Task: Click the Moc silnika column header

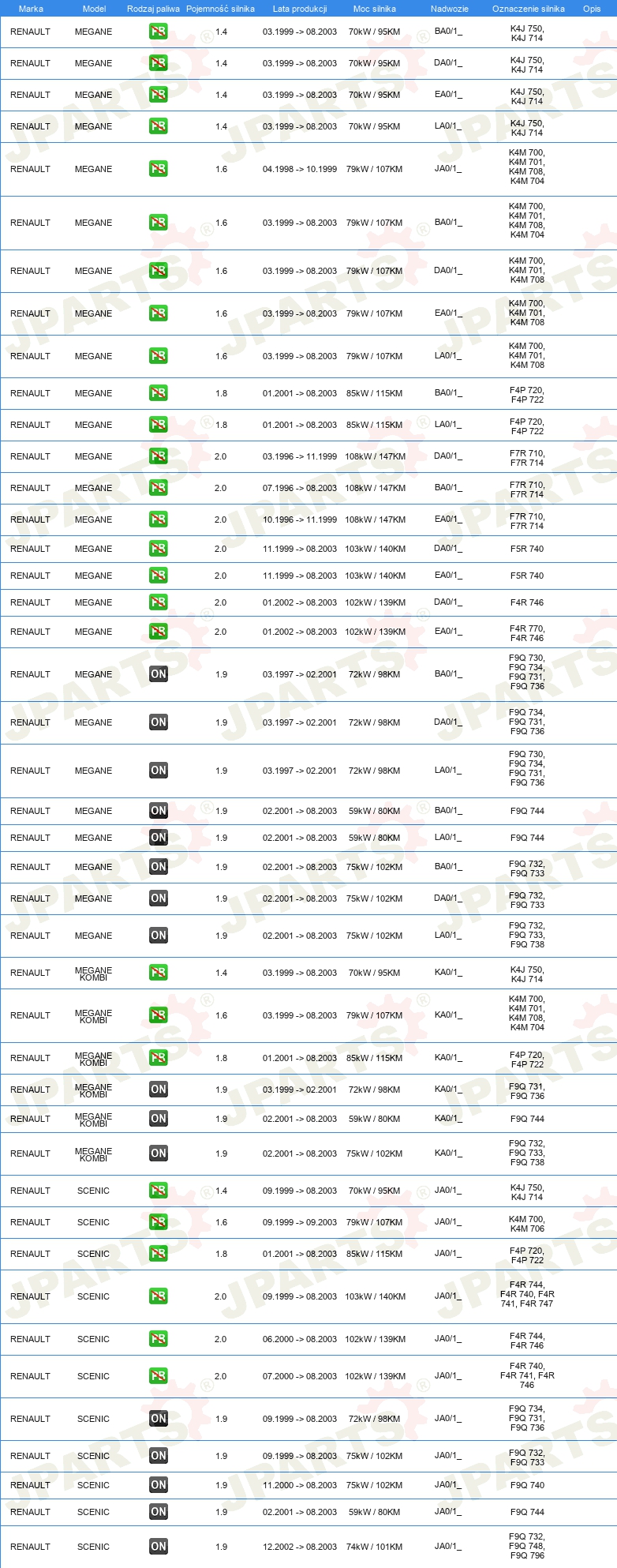Action: click(x=375, y=9)
